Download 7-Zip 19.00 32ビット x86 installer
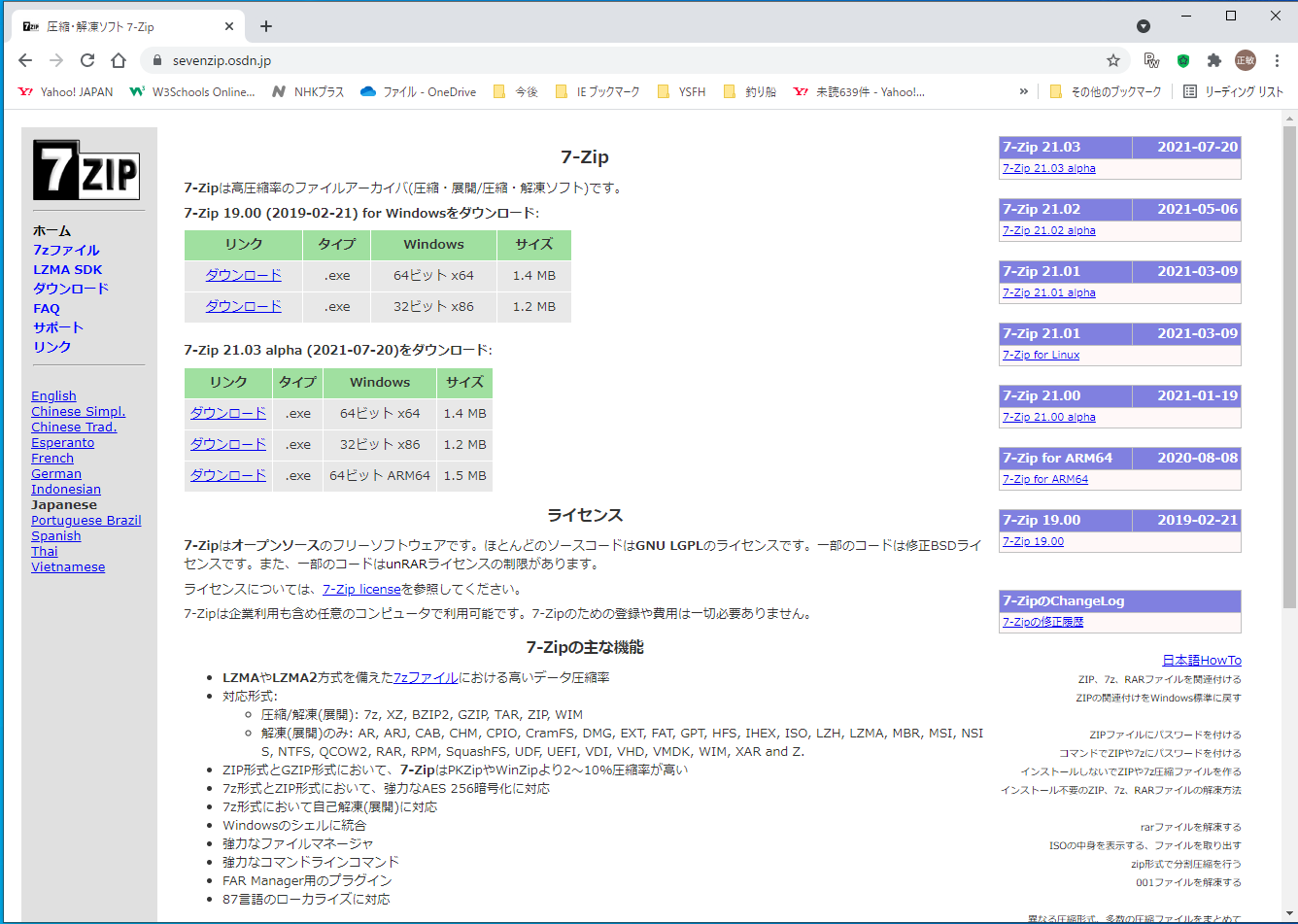Image resolution: width=1298 pixels, height=924 pixels. [243, 307]
